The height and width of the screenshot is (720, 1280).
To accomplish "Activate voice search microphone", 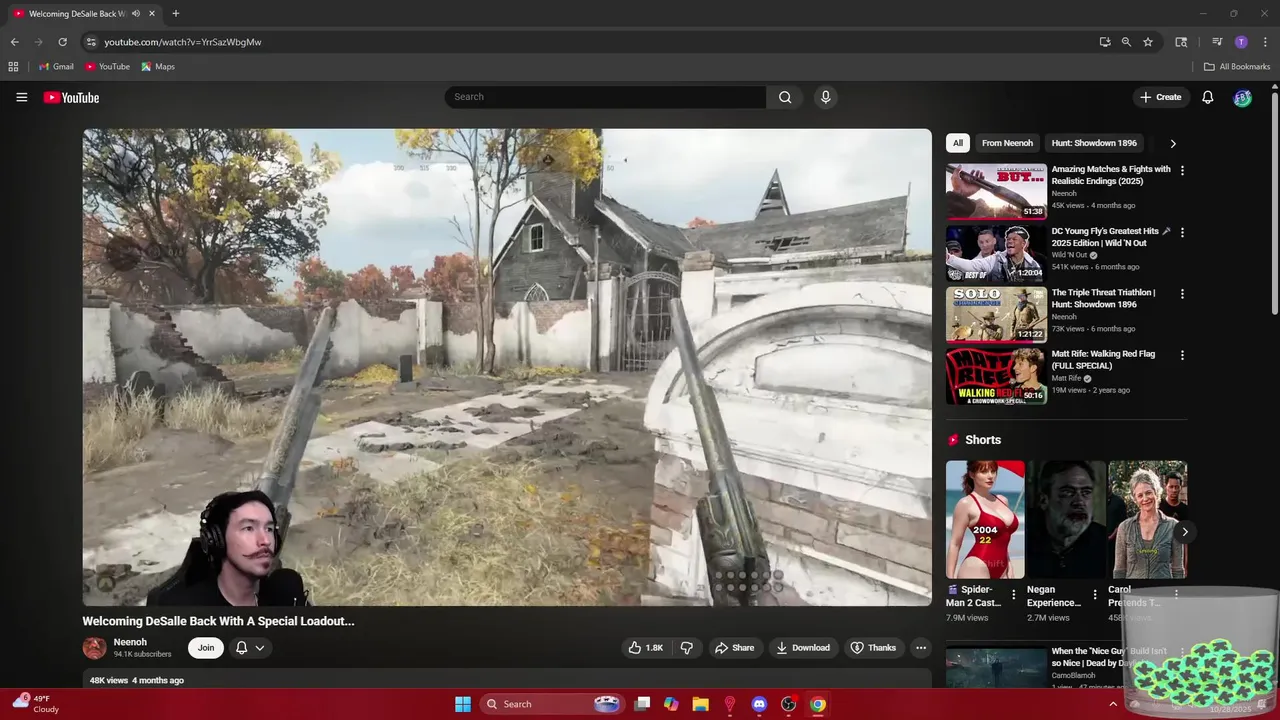I will pyautogui.click(x=825, y=97).
